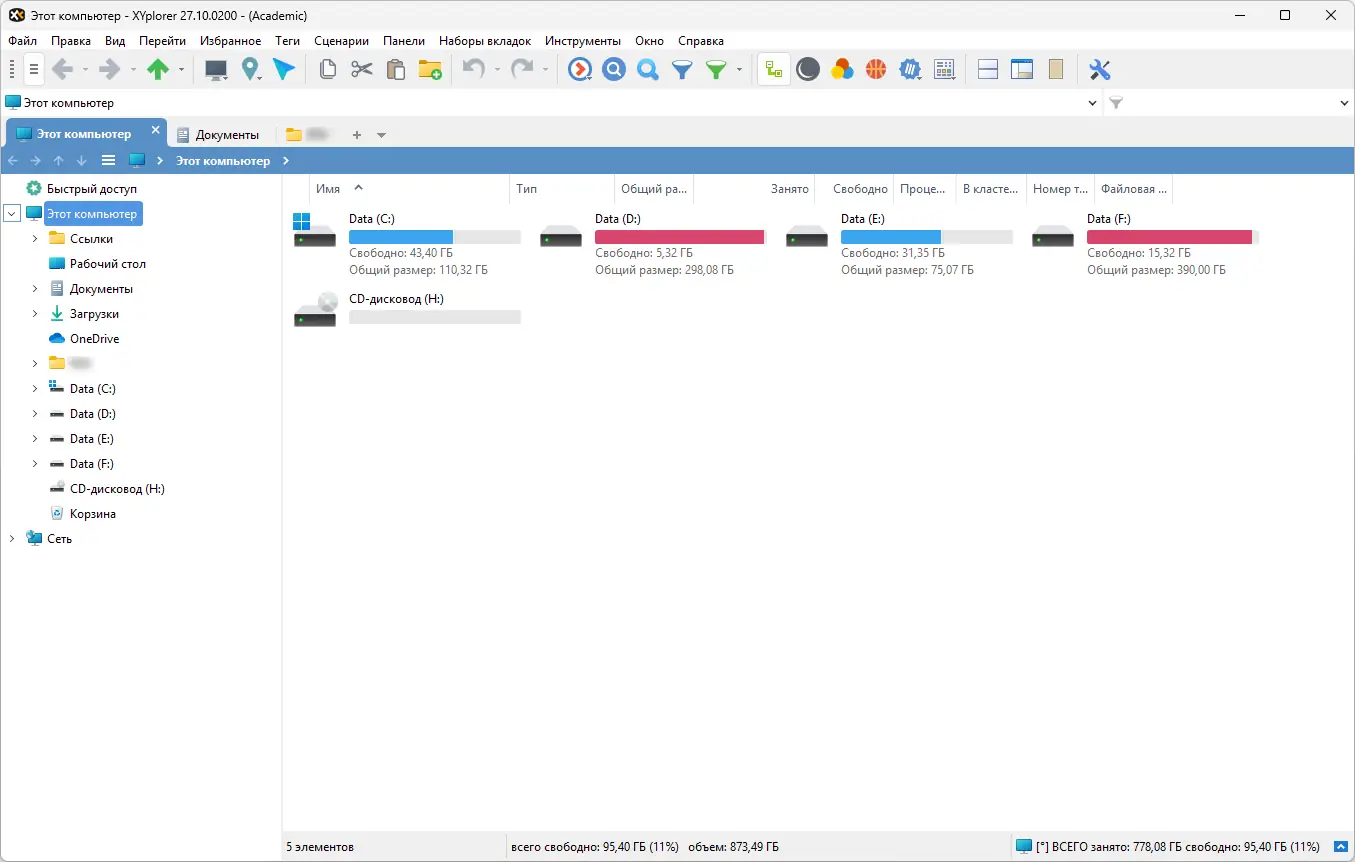Screen dimensions: 1355x862
Task: Switch to horizontal dual pane layout icon
Action: [987, 69]
